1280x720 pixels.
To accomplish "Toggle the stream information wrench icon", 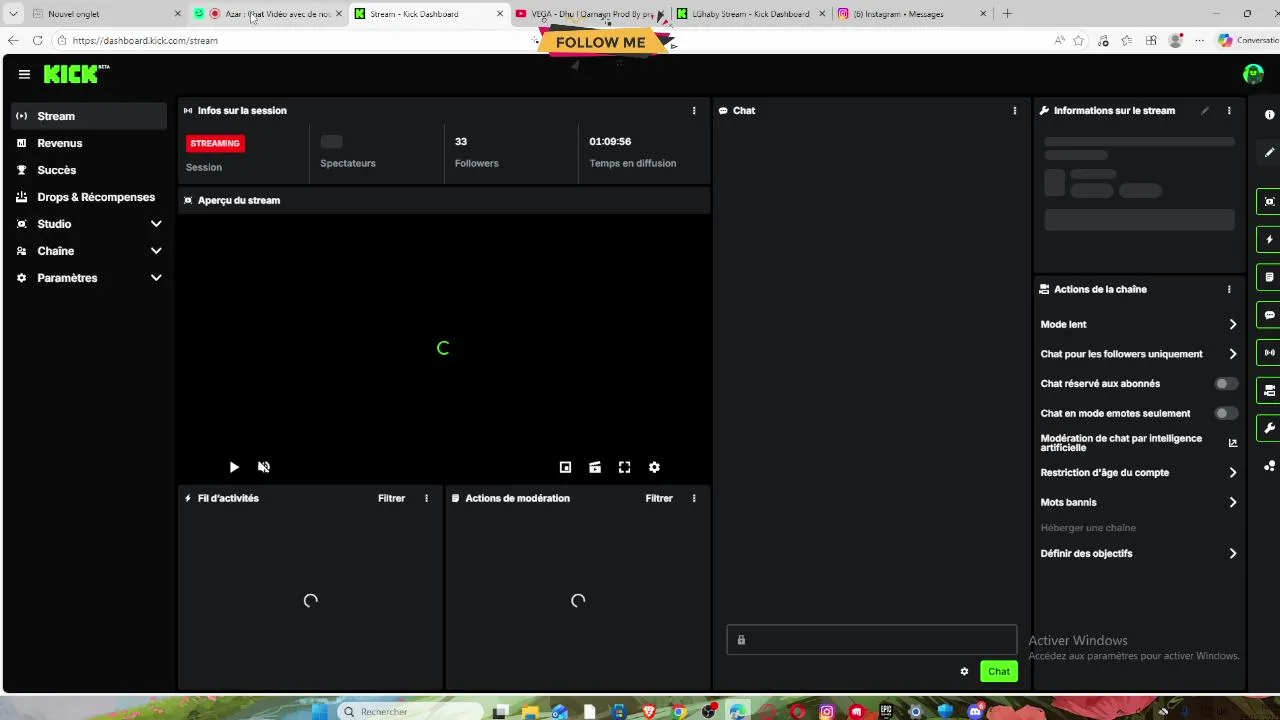I will [x=1269, y=428].
